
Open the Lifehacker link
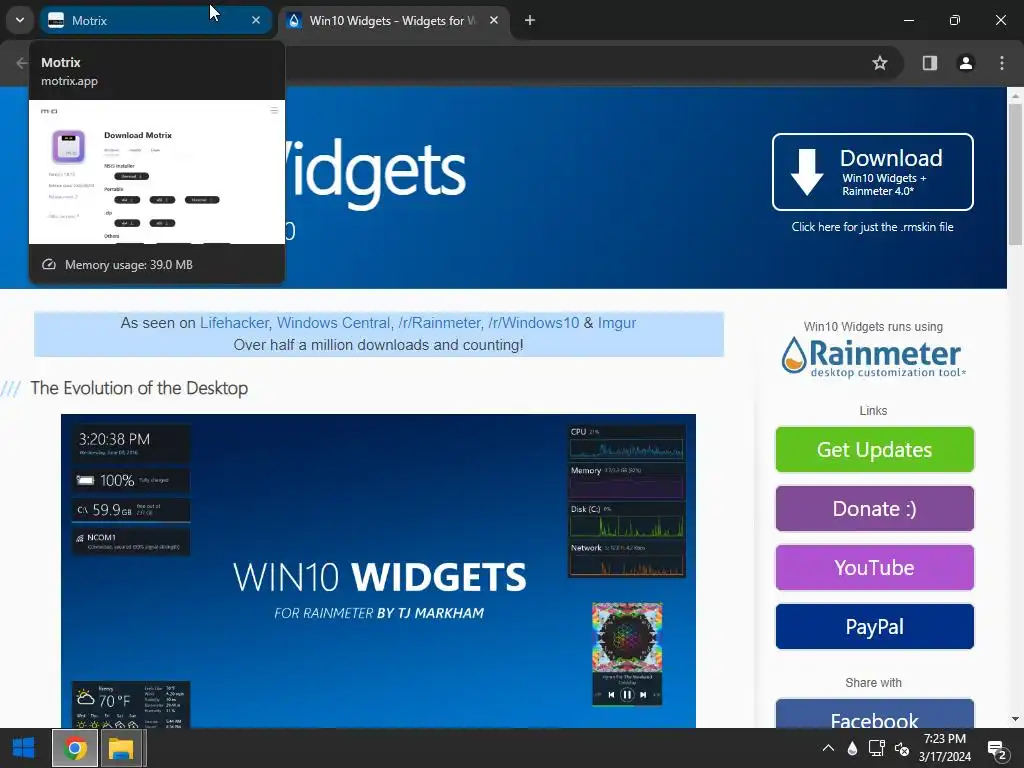[x=234, y=323]
